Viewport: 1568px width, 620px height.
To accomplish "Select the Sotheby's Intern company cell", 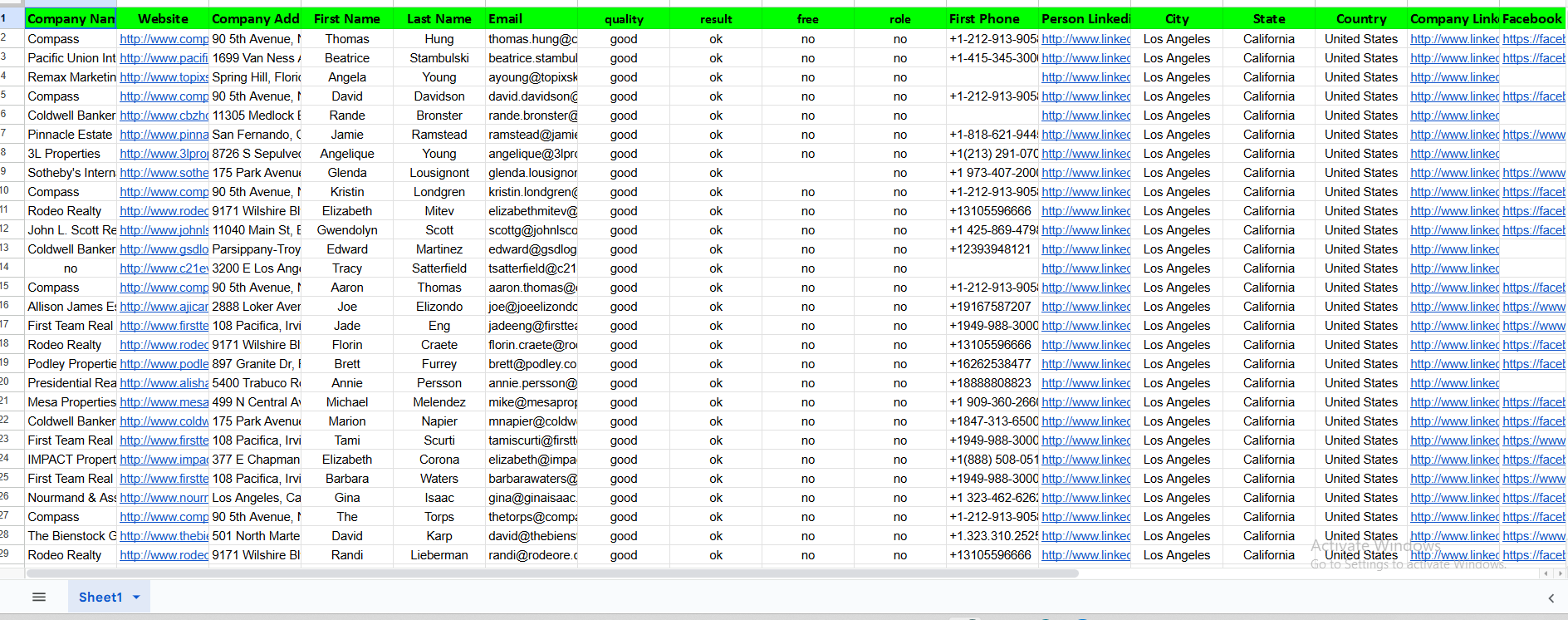I will point(71,173).
